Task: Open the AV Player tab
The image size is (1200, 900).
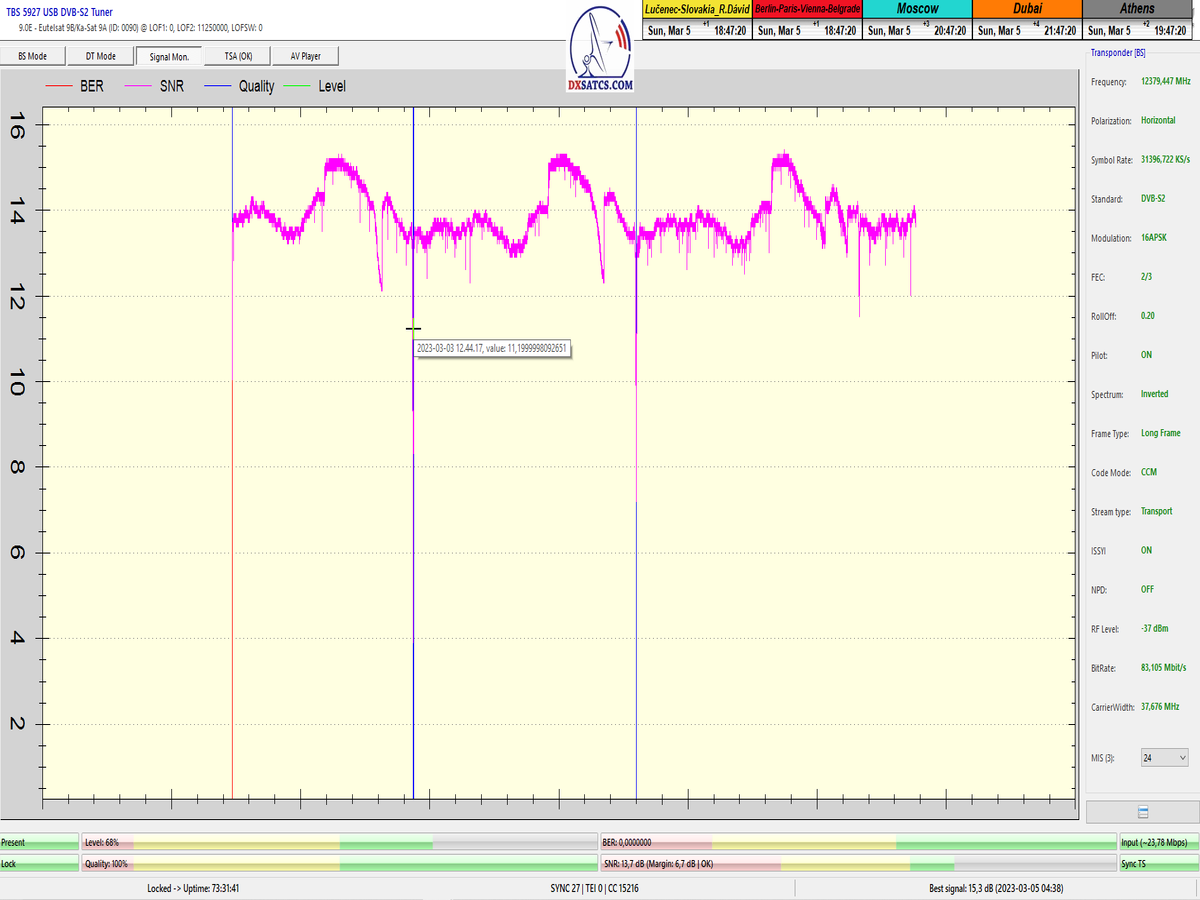Action: coord(306,56)
